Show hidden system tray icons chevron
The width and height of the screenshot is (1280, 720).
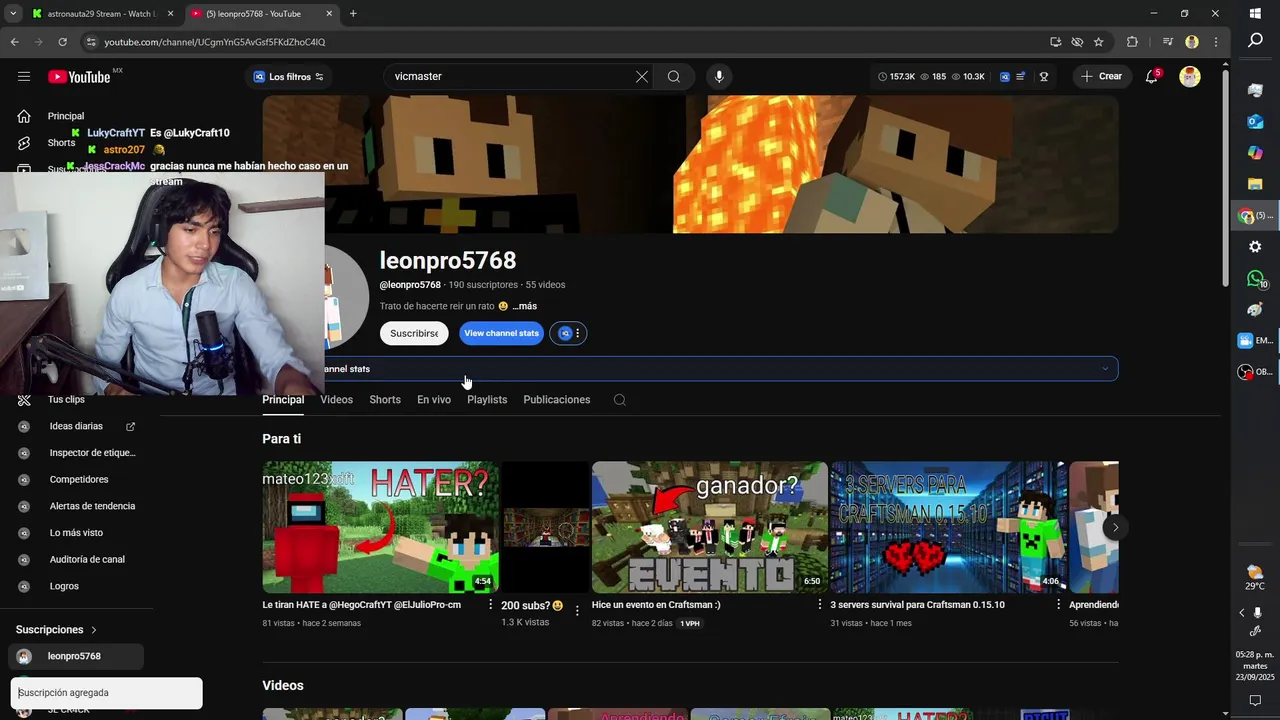point(1241,612)
